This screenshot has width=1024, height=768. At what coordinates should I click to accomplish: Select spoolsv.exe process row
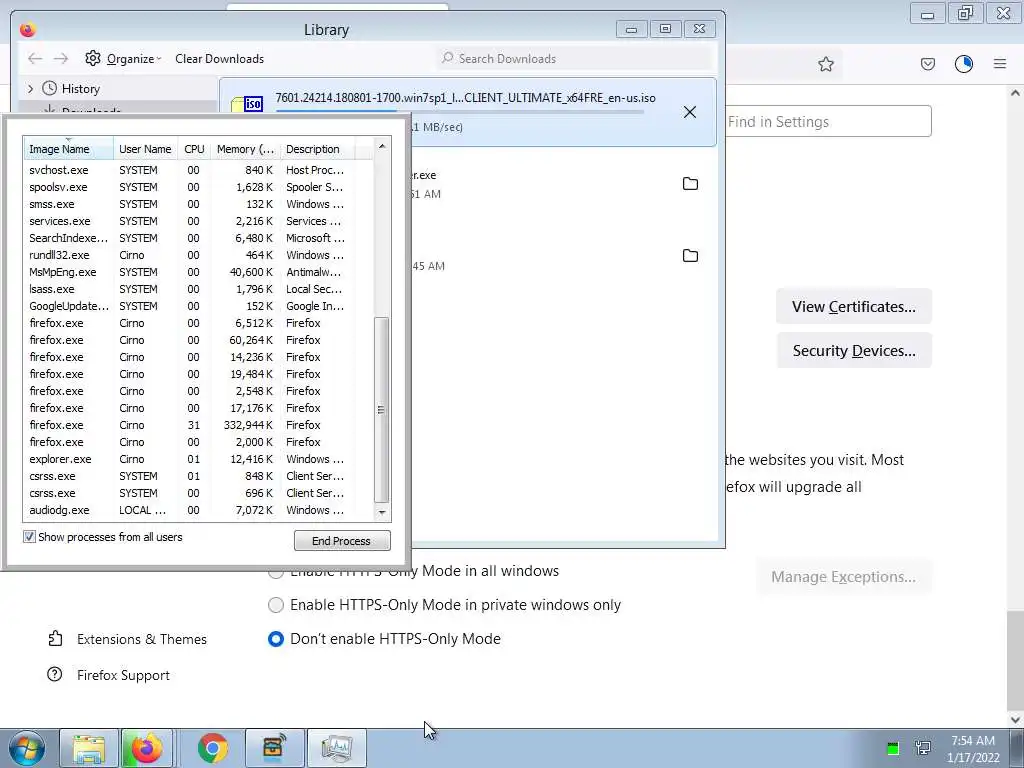click(198, 187)
